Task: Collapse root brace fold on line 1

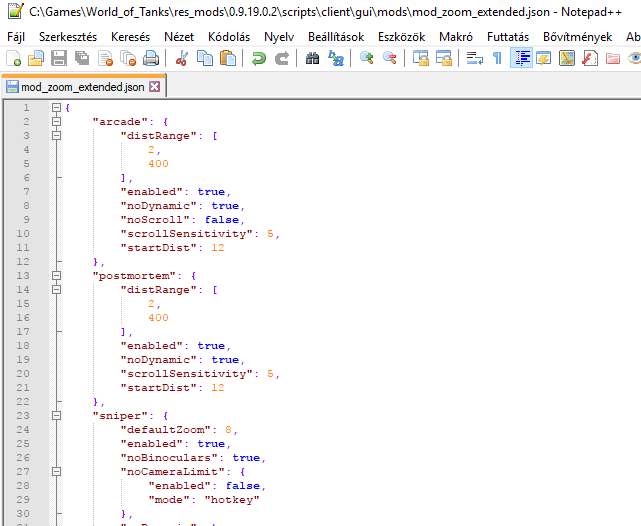Action: (56, 107)
